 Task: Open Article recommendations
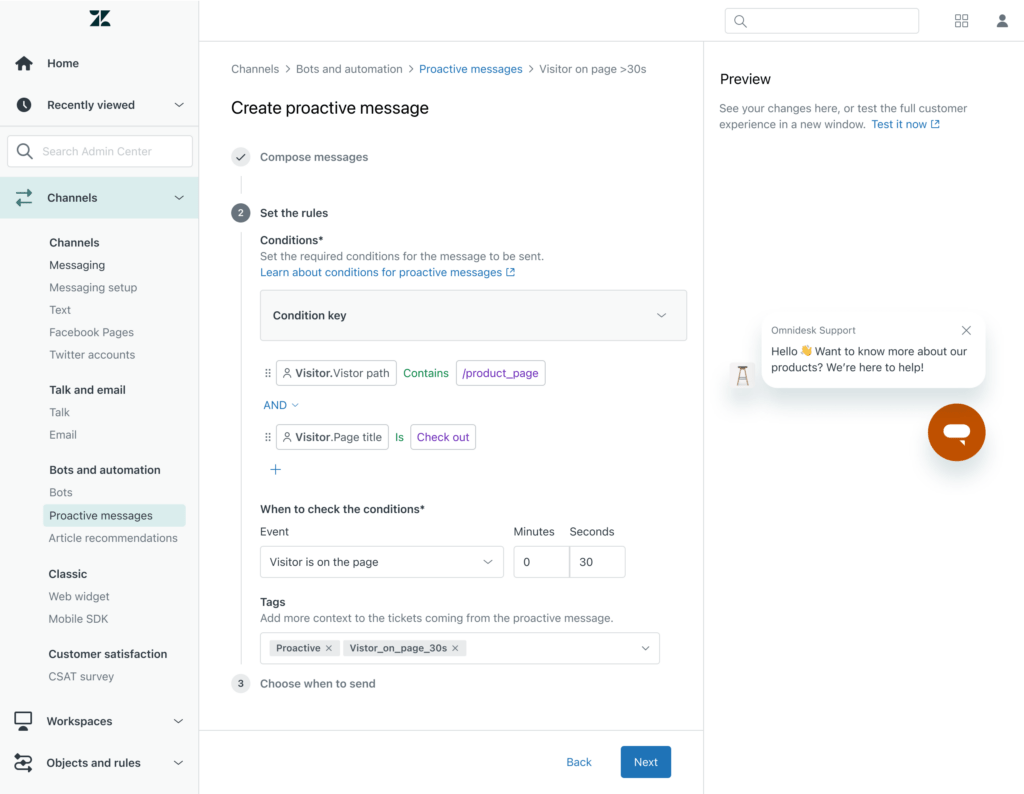(x=113, y=538)
